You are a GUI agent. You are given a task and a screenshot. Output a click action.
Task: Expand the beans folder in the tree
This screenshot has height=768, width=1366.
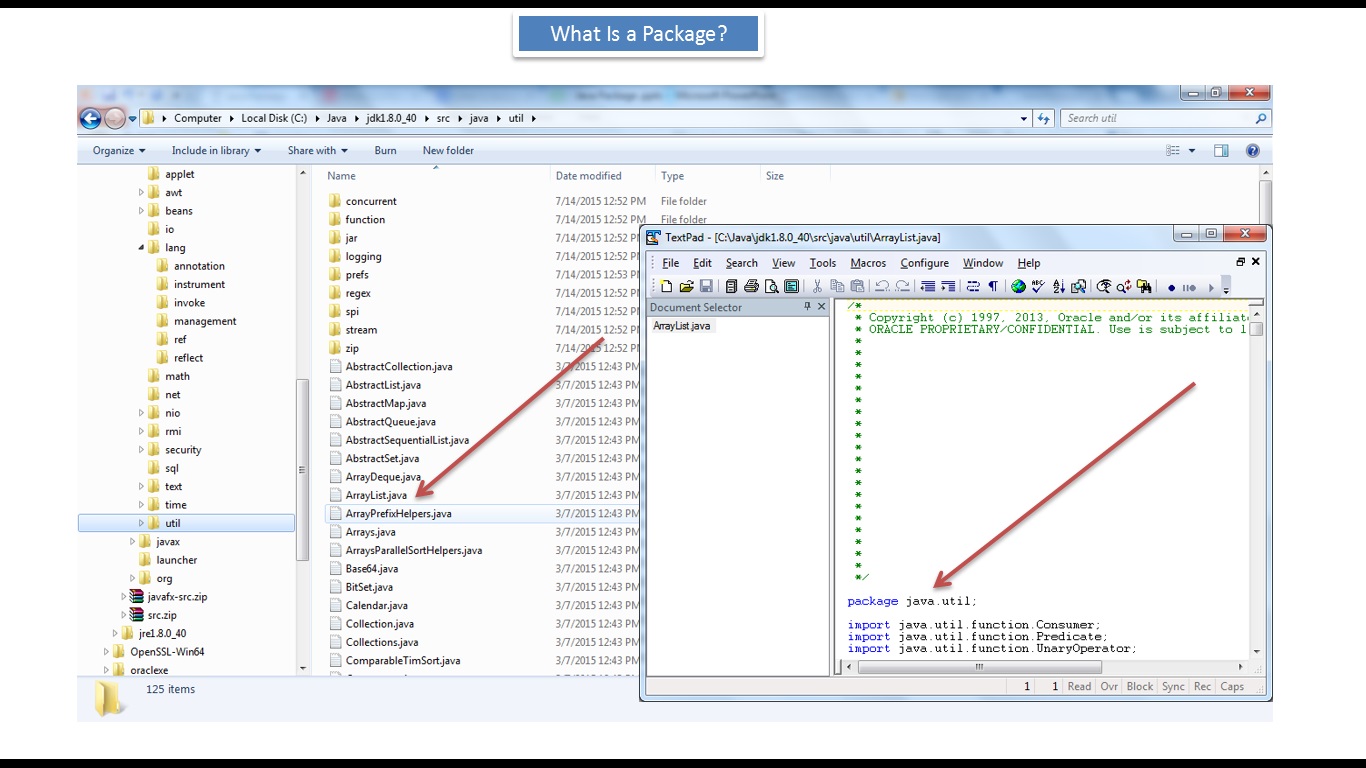[x=142, y=211]
